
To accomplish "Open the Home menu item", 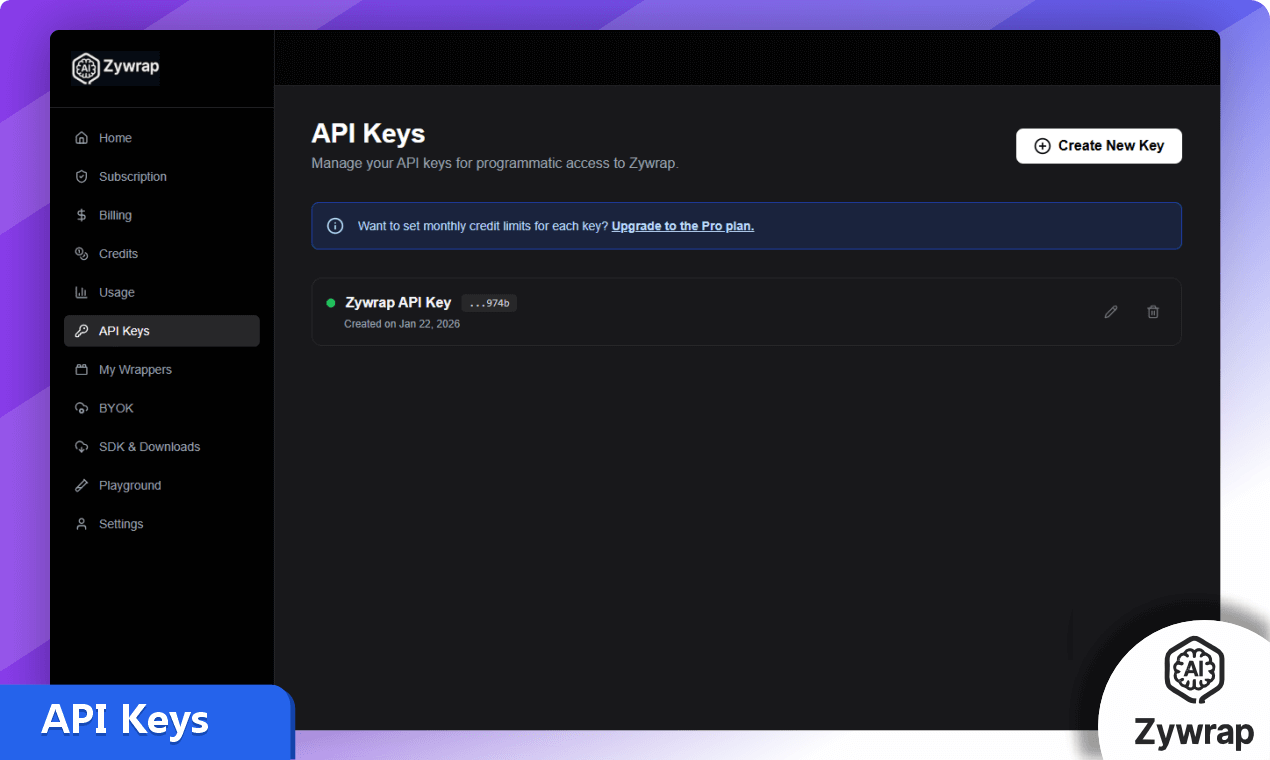I will tap(162, 138).
